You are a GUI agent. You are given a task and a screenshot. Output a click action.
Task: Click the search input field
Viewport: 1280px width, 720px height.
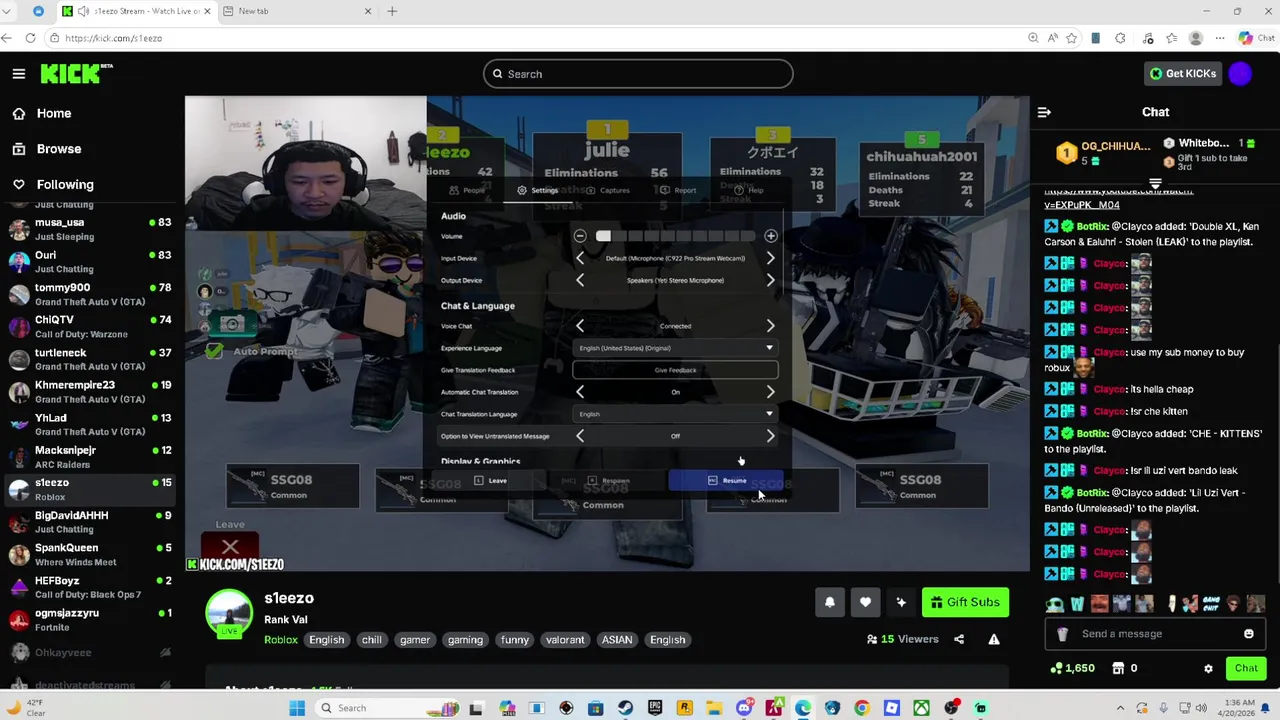(x=638, y=74)
